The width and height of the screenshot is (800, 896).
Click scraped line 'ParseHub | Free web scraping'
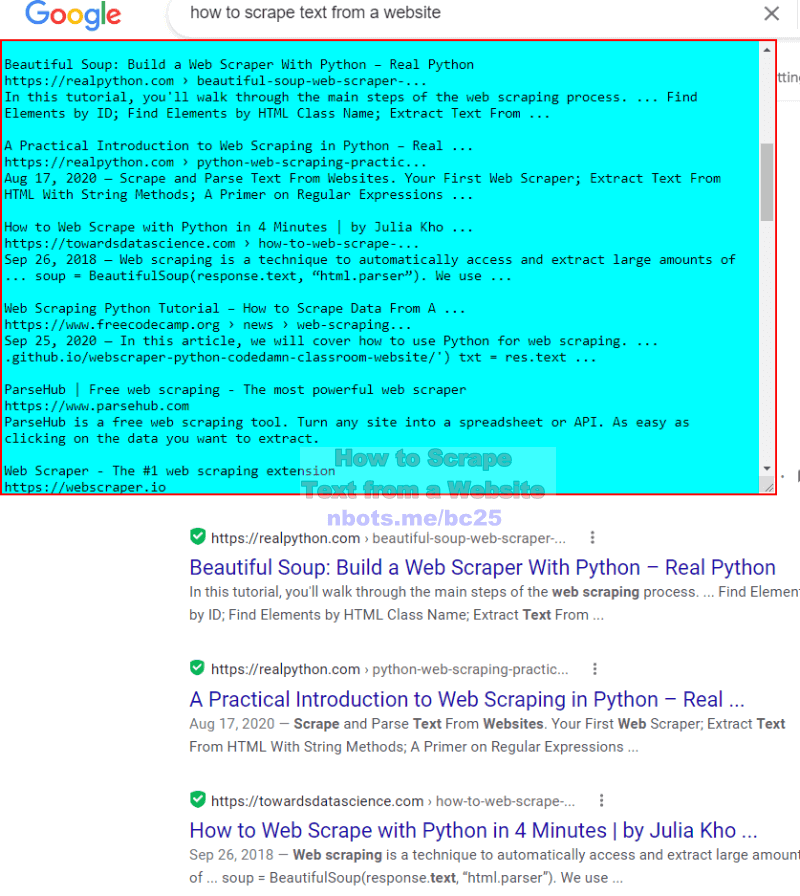pos(235,390)
